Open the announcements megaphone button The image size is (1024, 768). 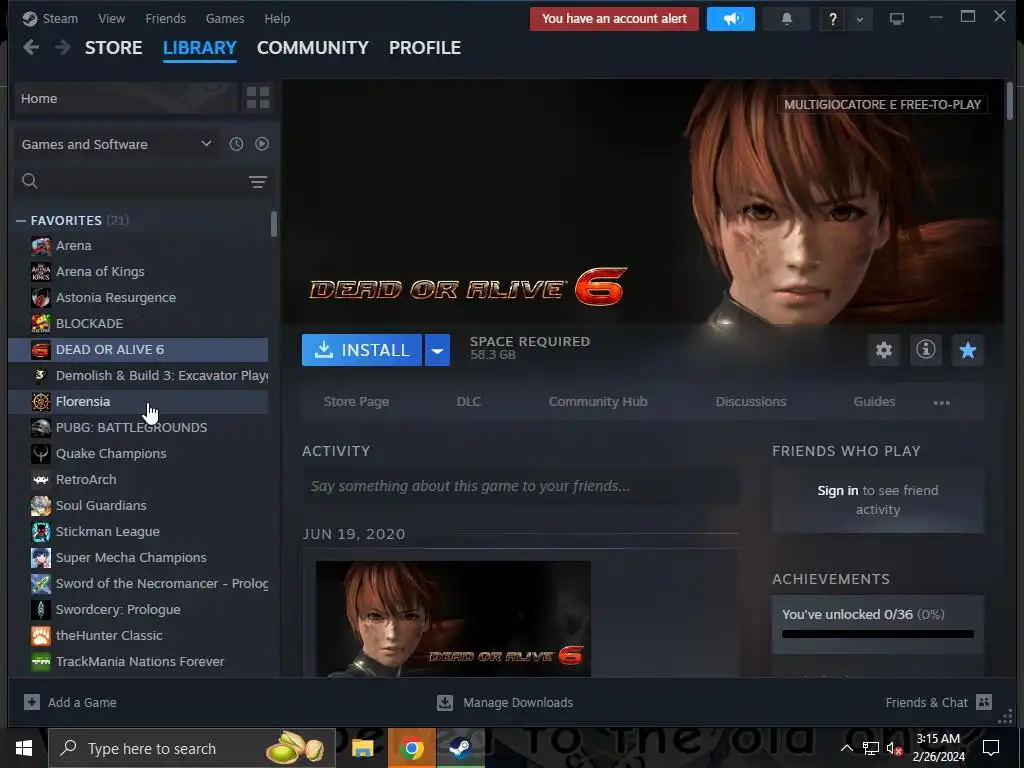[x=731, y=19]
